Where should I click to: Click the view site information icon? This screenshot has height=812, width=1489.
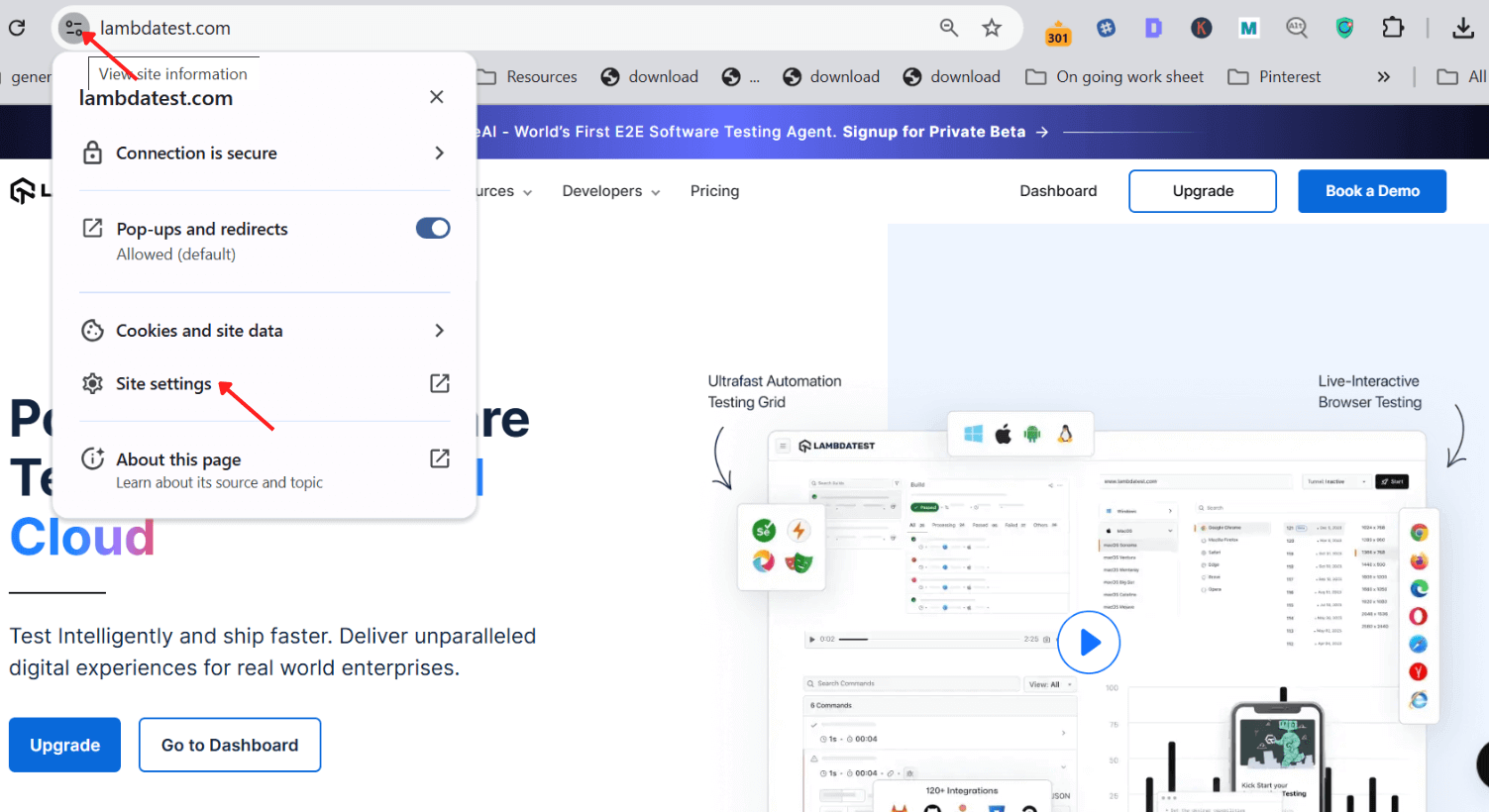click(x=73, y=28)
